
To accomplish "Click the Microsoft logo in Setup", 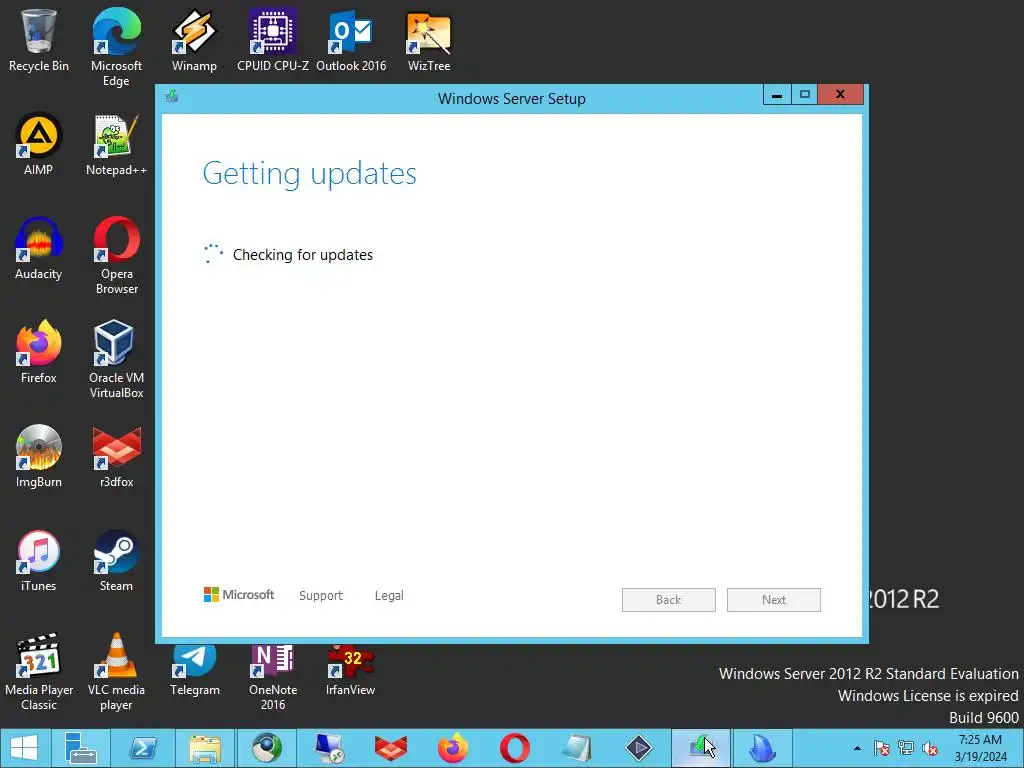I will click(x=239, y=595).
